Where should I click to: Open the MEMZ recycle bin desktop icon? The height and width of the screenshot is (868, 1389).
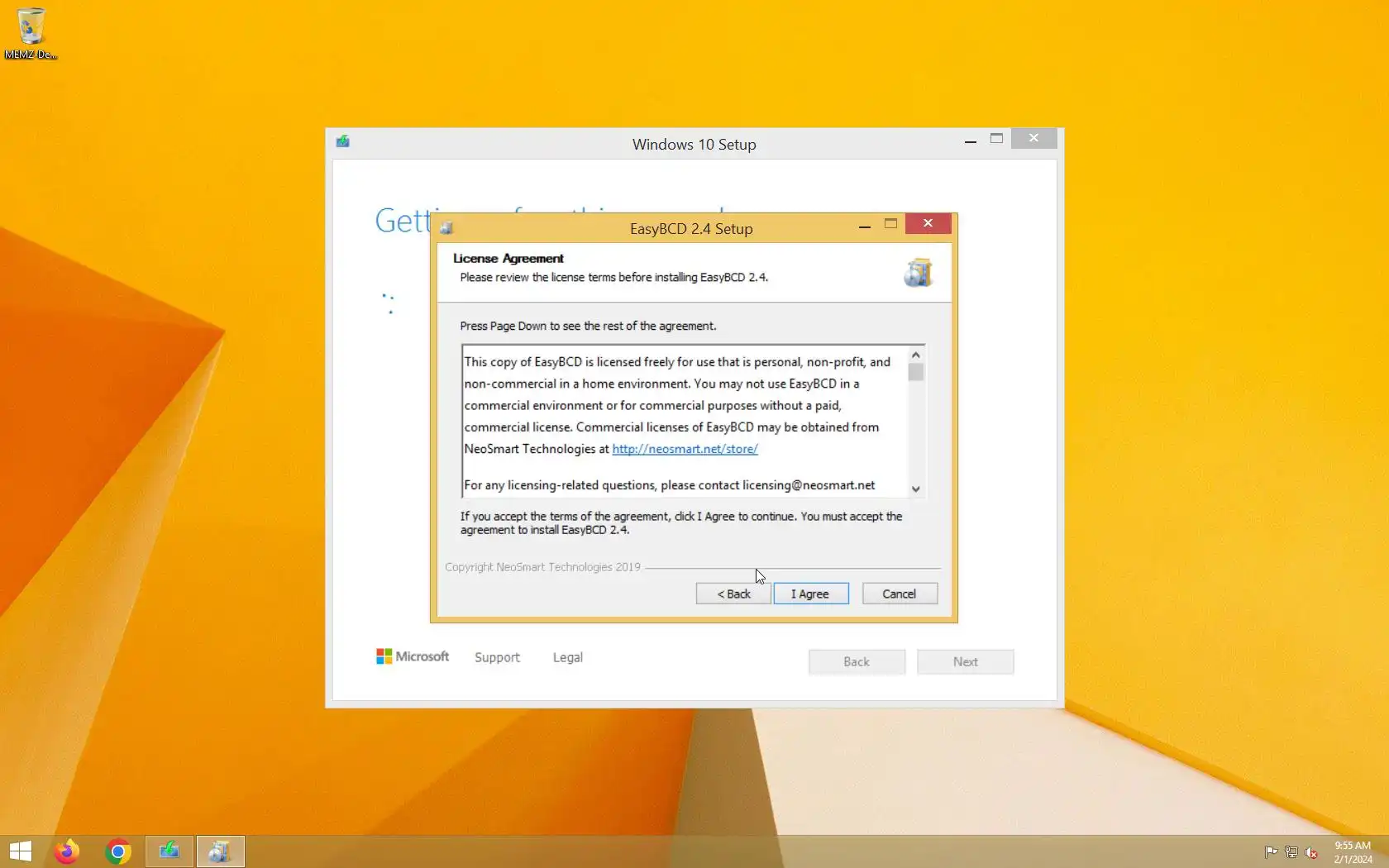pos(31,33)
